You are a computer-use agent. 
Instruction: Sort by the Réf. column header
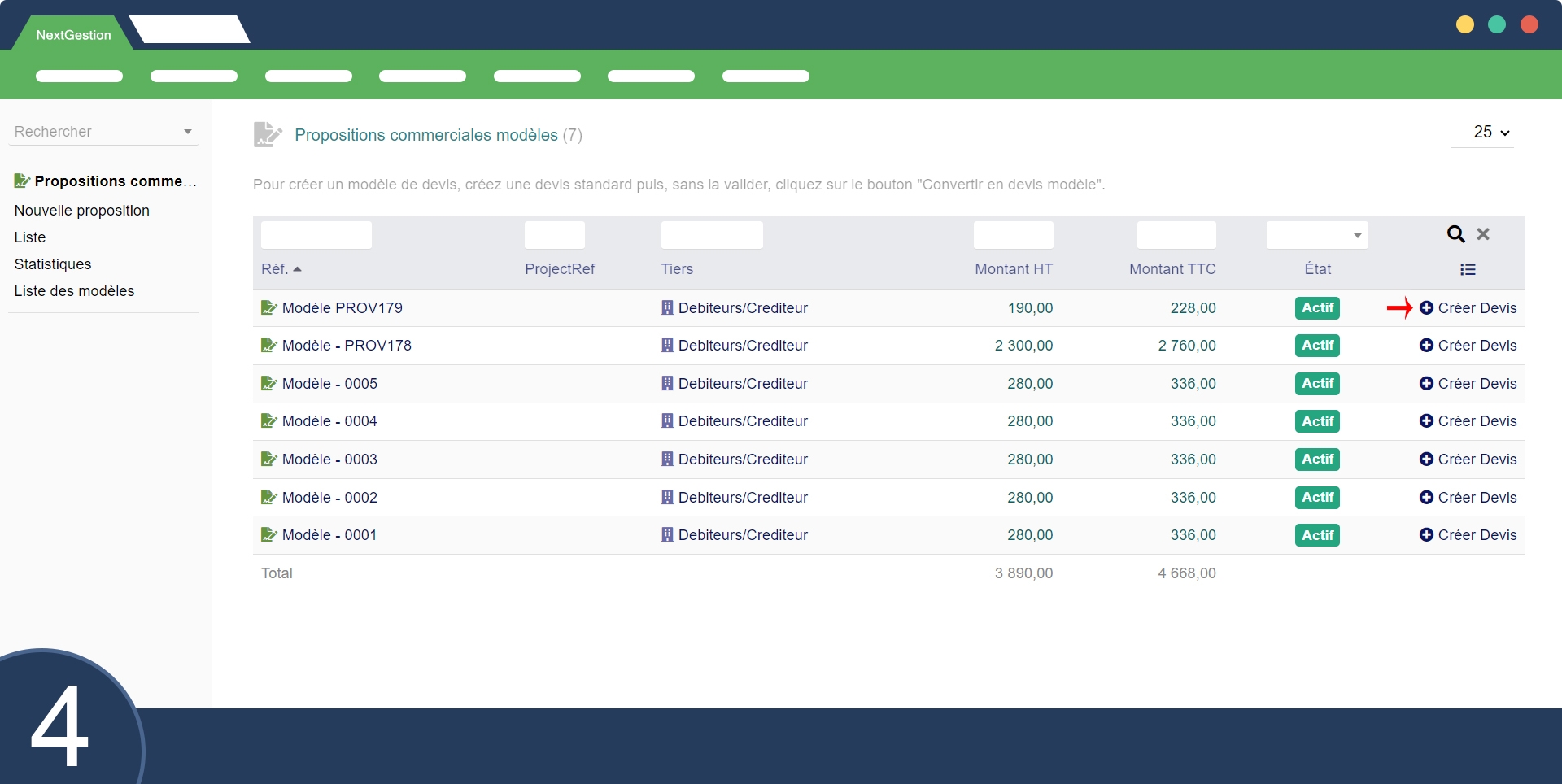[x=275, y=269]
